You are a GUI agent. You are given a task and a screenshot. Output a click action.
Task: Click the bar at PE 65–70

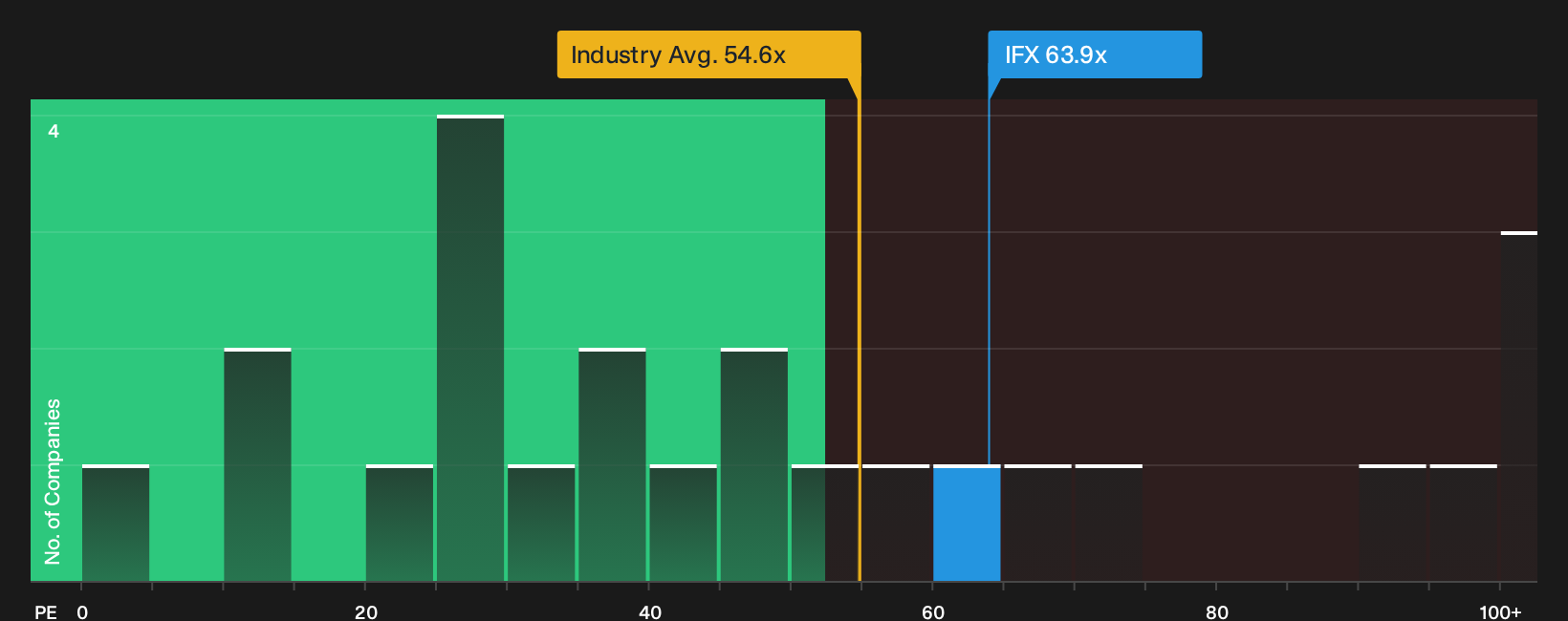click(x=1037, y=523)
